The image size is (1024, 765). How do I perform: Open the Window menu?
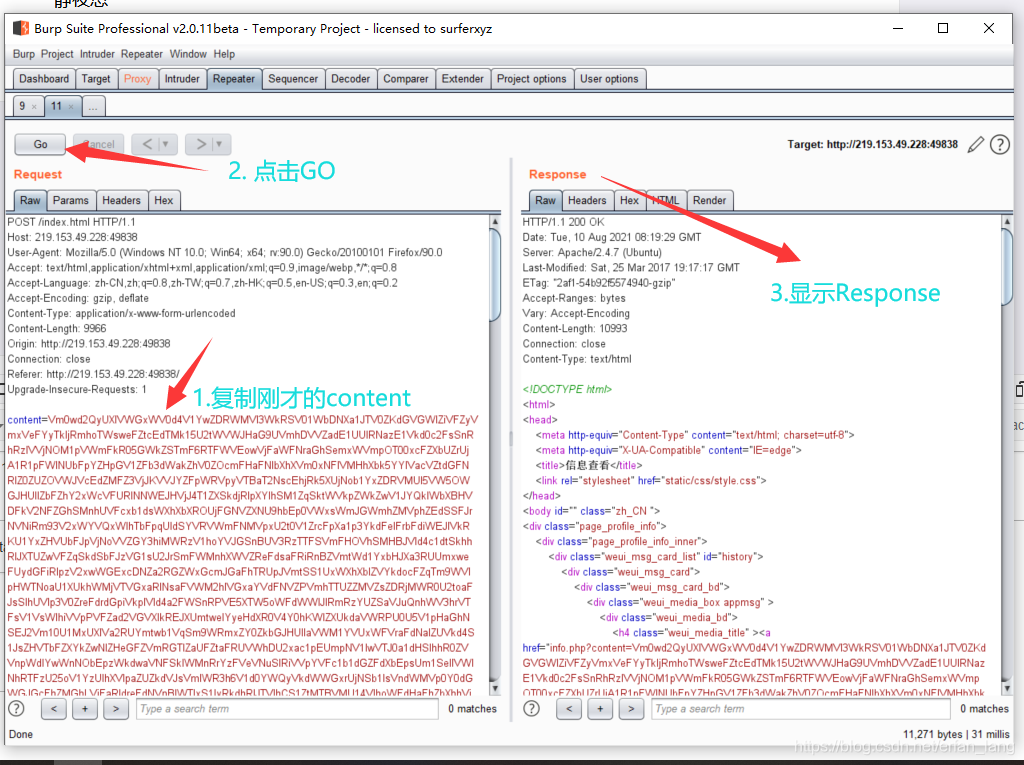[x=188, y=54]
